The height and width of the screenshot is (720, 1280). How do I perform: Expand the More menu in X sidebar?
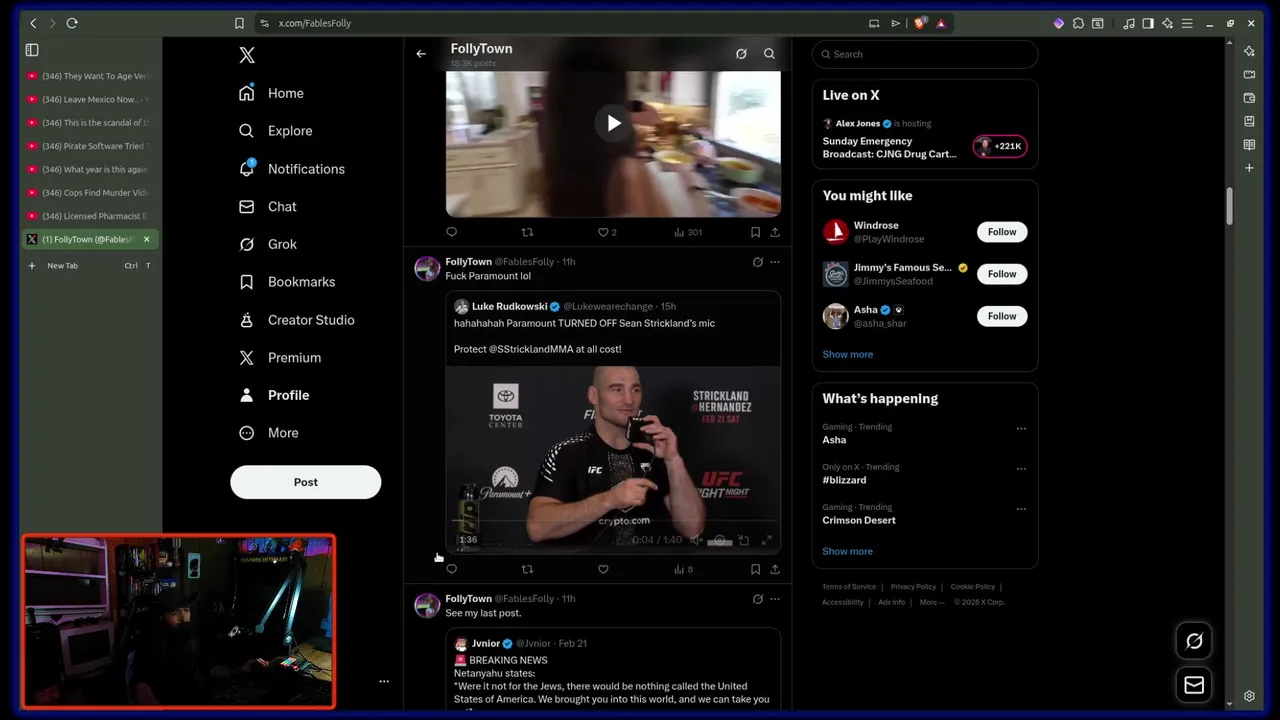(268, 433)
